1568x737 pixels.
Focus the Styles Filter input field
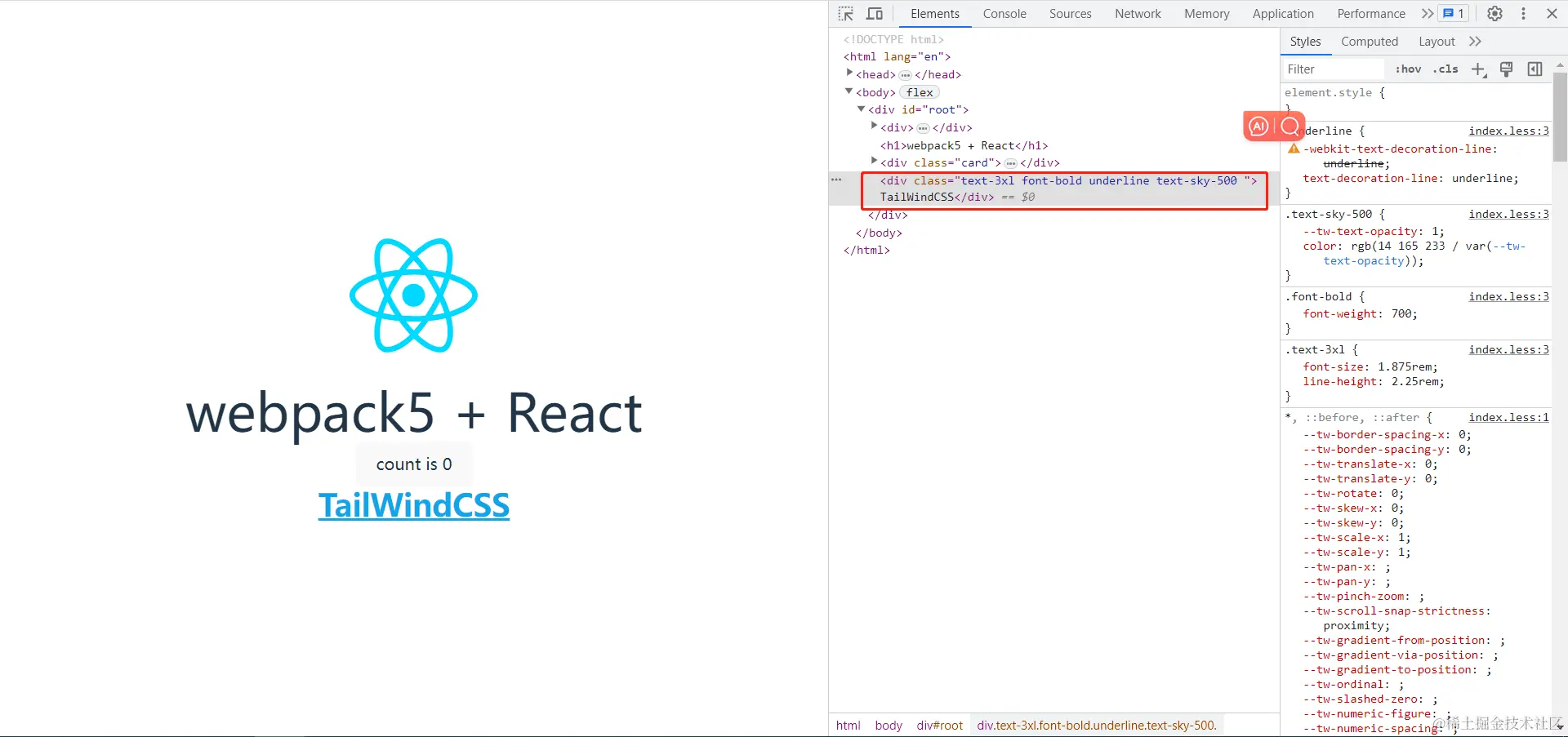coord(1334,69)
